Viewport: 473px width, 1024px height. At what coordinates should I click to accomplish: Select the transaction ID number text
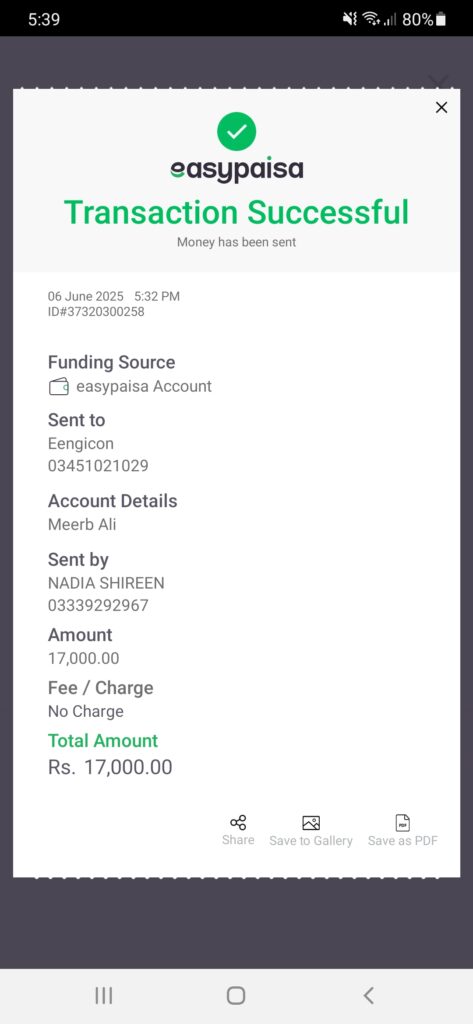(x=96, y=312)
